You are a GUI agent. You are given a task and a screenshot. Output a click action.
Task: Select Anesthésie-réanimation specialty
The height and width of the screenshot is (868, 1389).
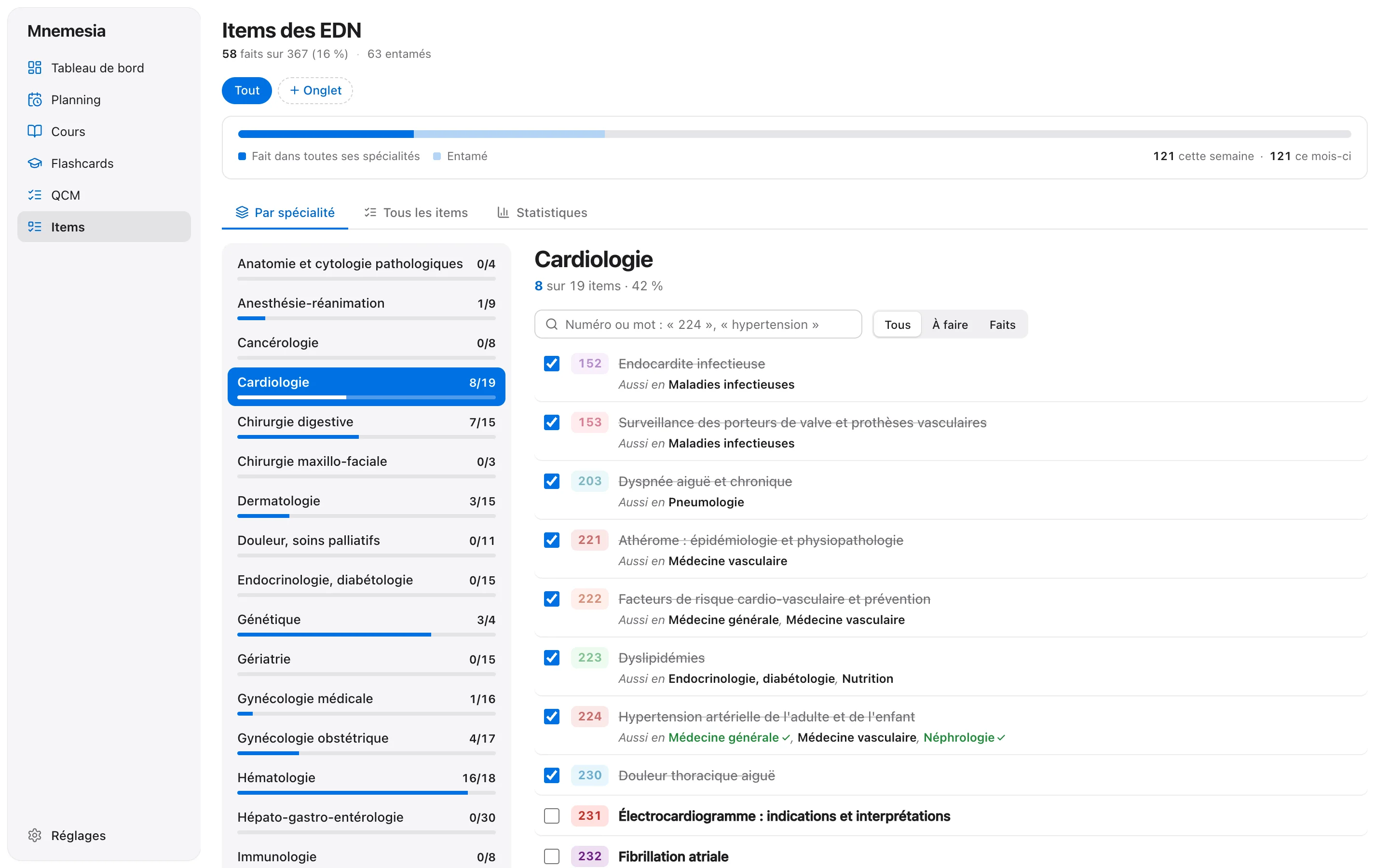tap(366, 308)
